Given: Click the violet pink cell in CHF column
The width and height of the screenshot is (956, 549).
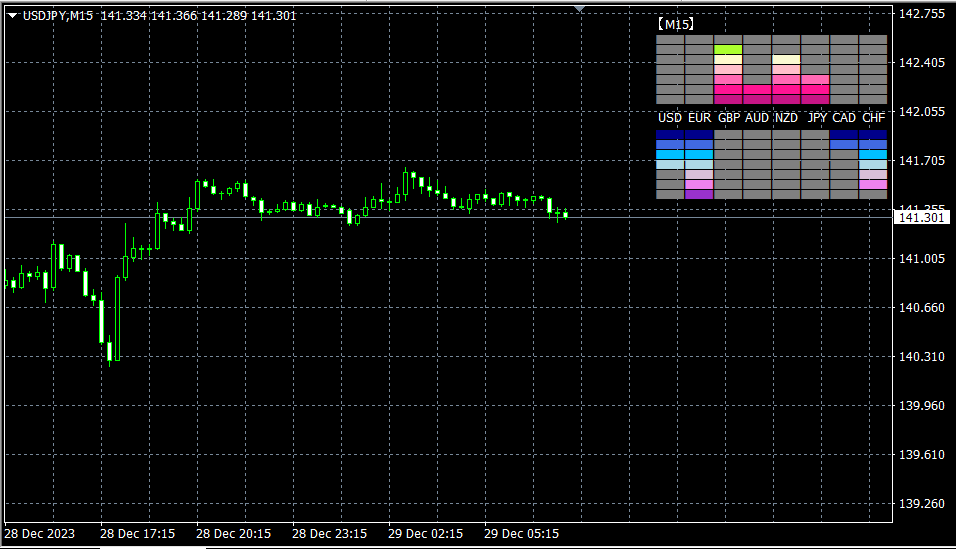Looking at the screenshot, I should (873, 185).
